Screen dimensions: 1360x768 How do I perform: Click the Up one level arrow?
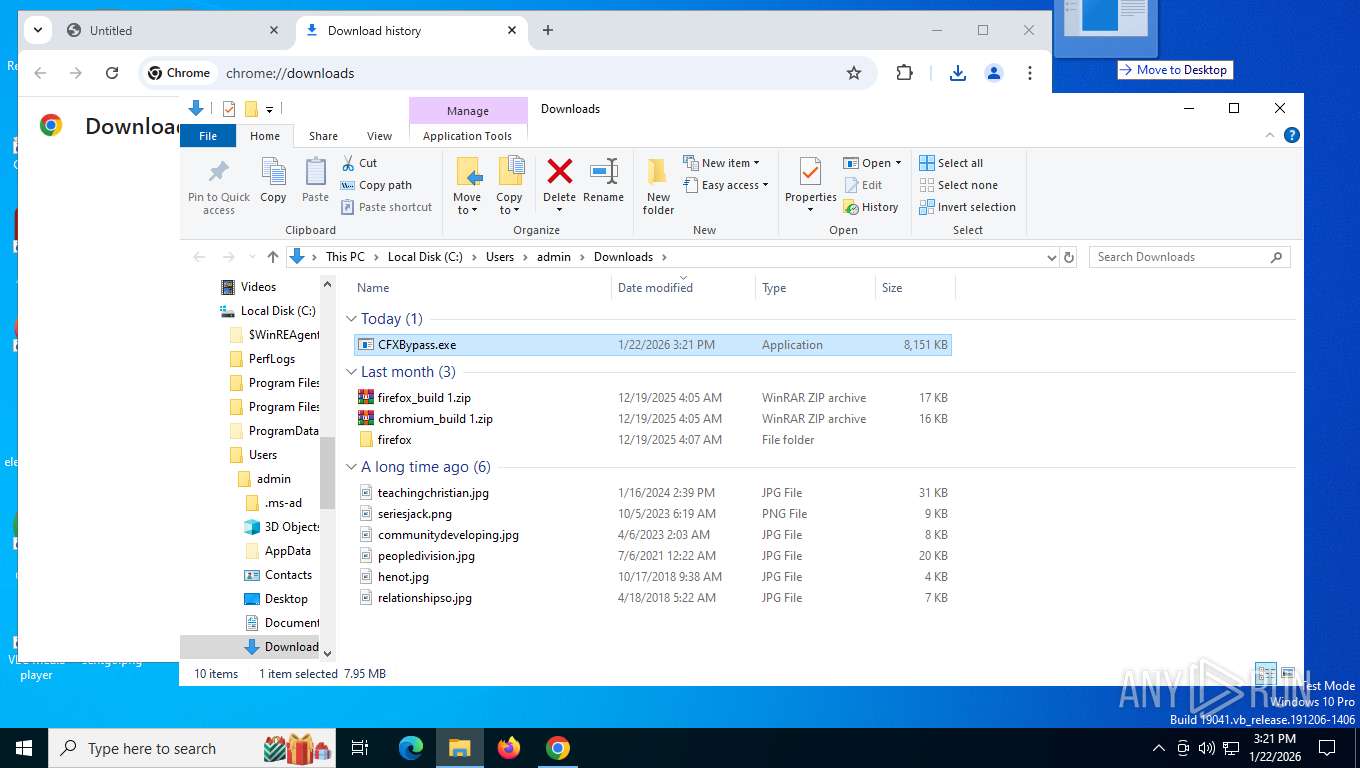pos(273,257)
